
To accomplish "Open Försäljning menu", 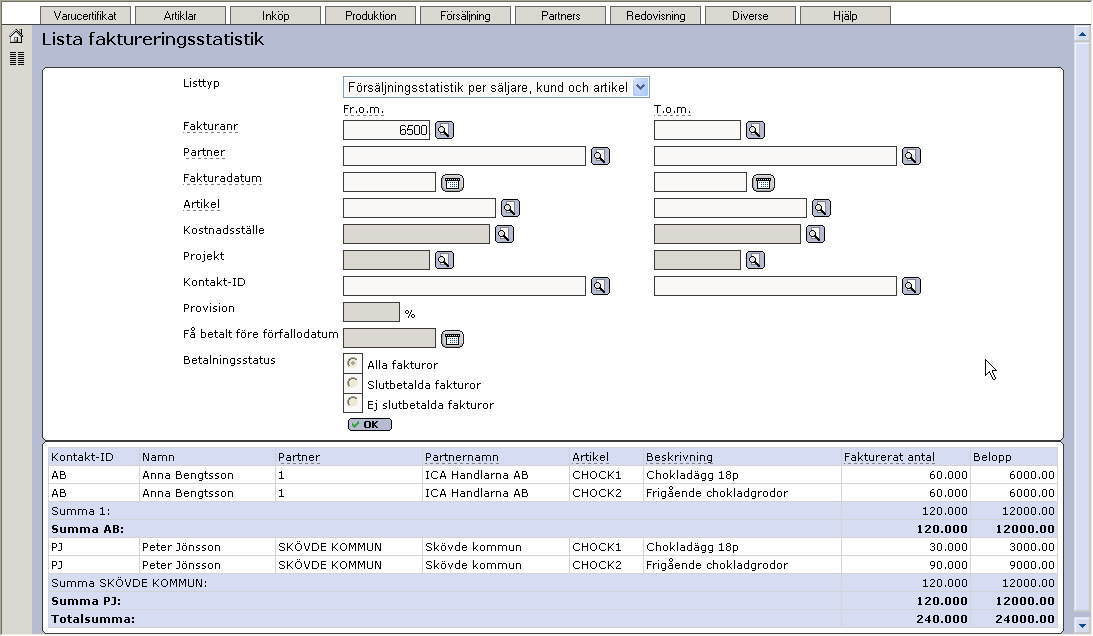I will 465,15.
